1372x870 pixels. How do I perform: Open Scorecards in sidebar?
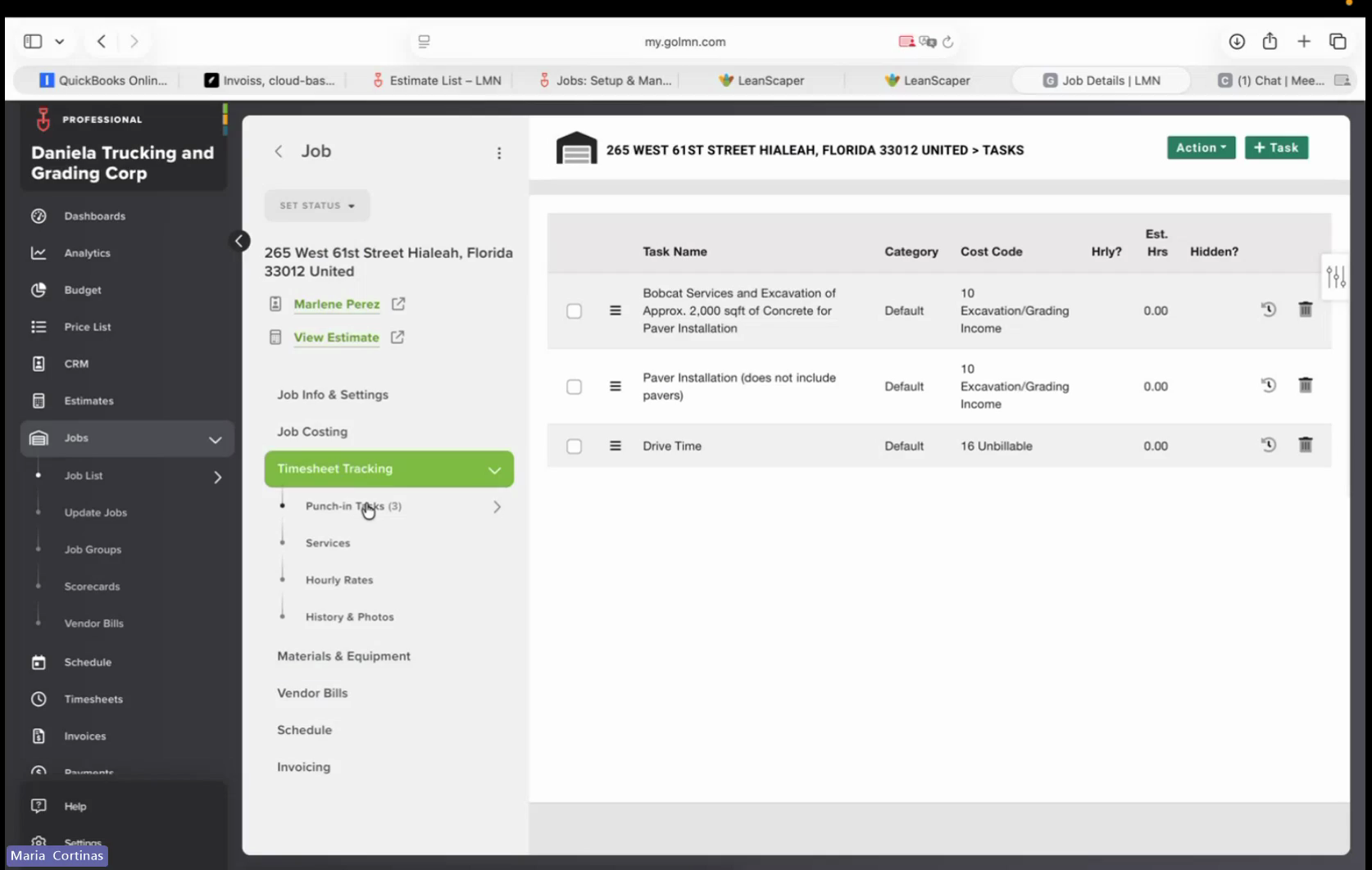click(92, 587)
